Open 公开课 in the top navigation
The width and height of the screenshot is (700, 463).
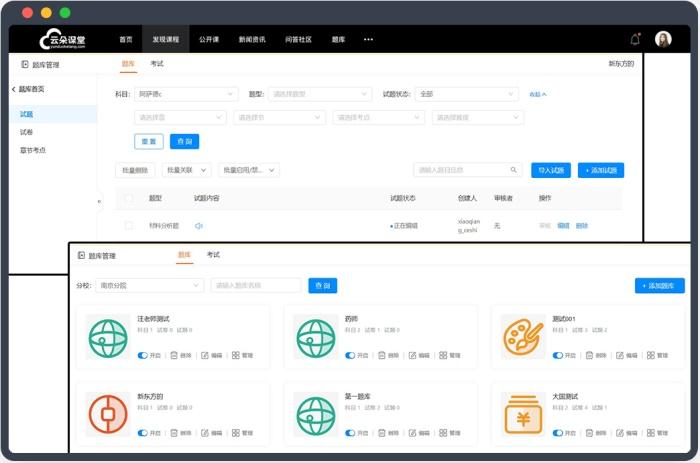[x=209, y=39]
